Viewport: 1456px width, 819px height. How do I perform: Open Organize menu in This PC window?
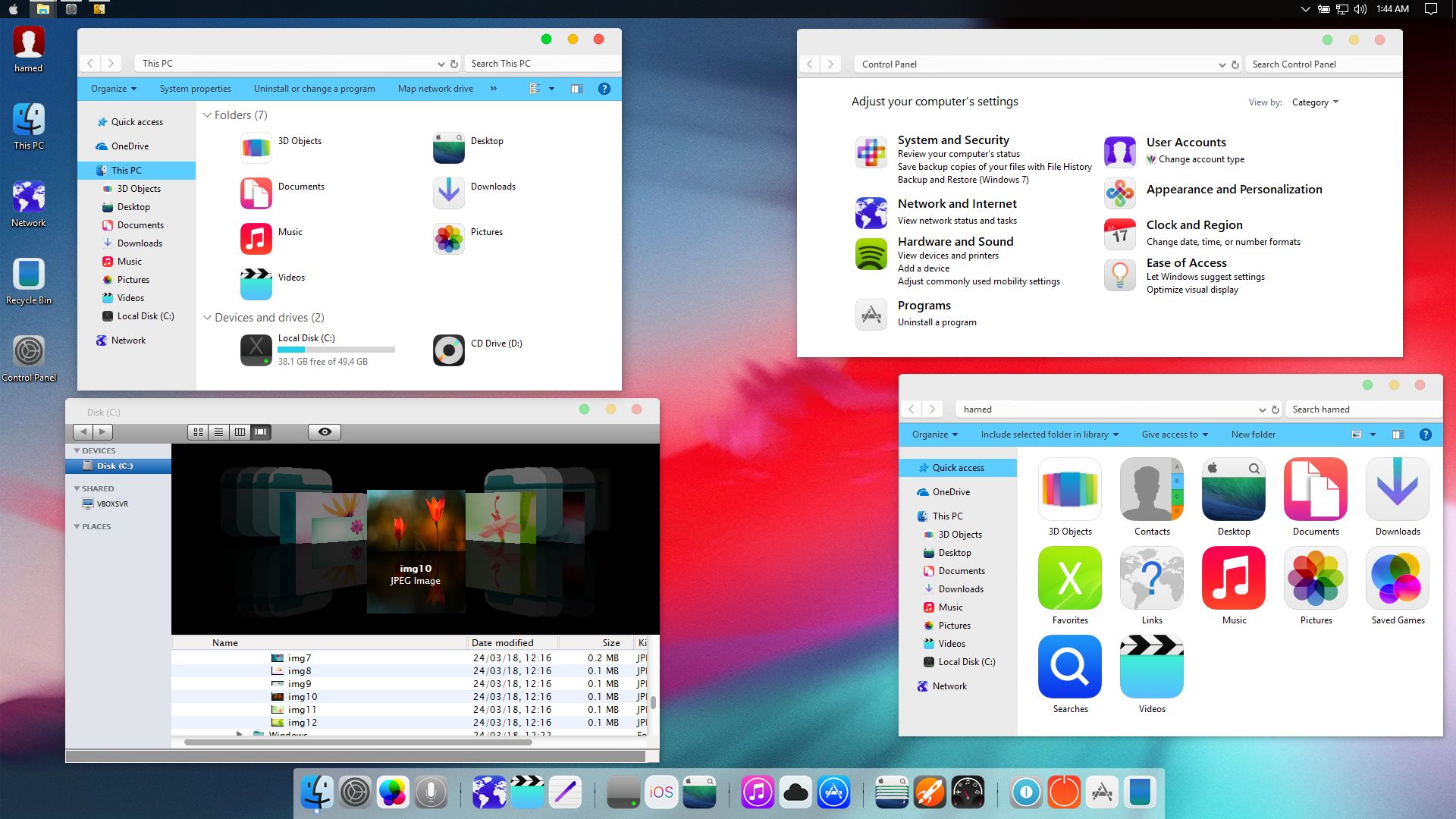114,89
